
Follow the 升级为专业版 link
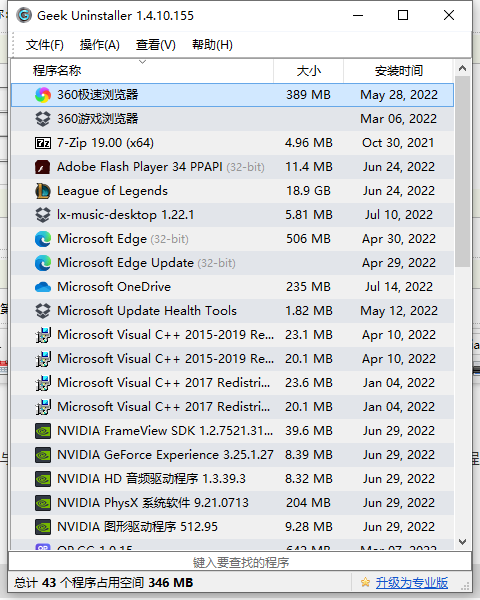click(411, 583)
